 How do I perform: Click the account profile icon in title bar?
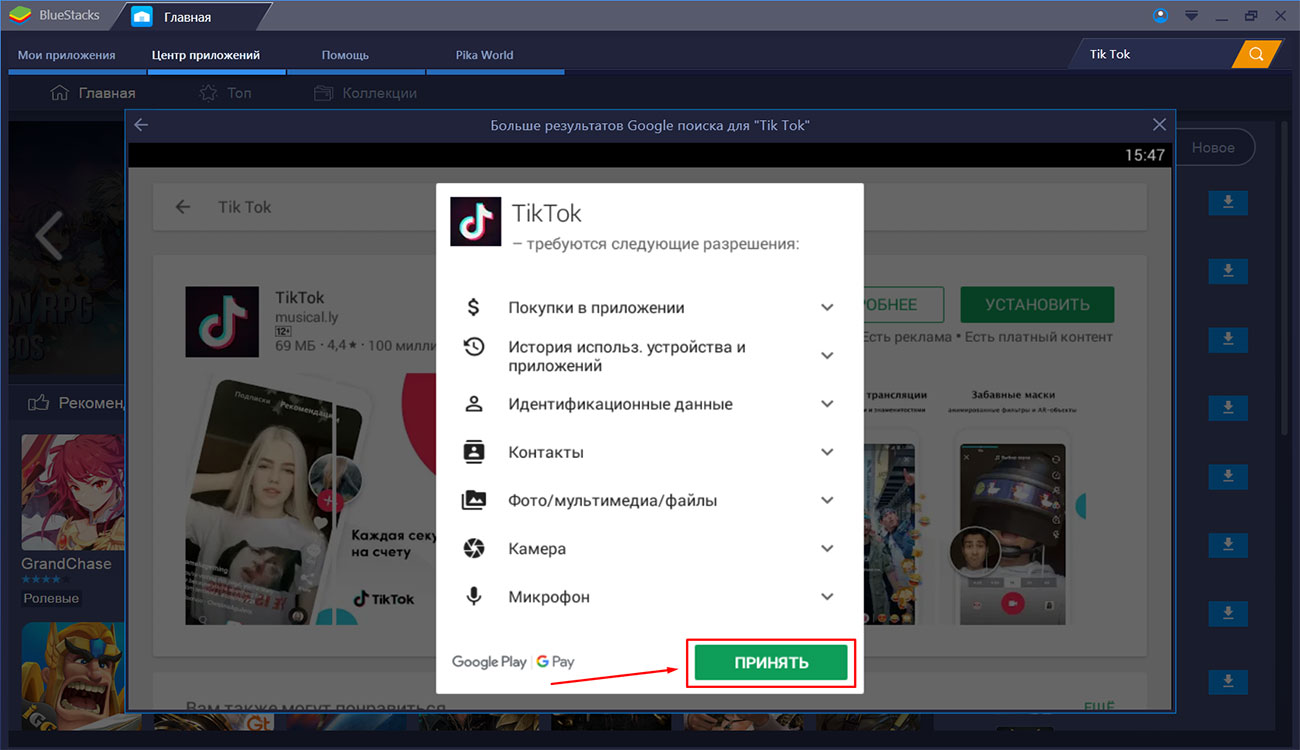1160,15
